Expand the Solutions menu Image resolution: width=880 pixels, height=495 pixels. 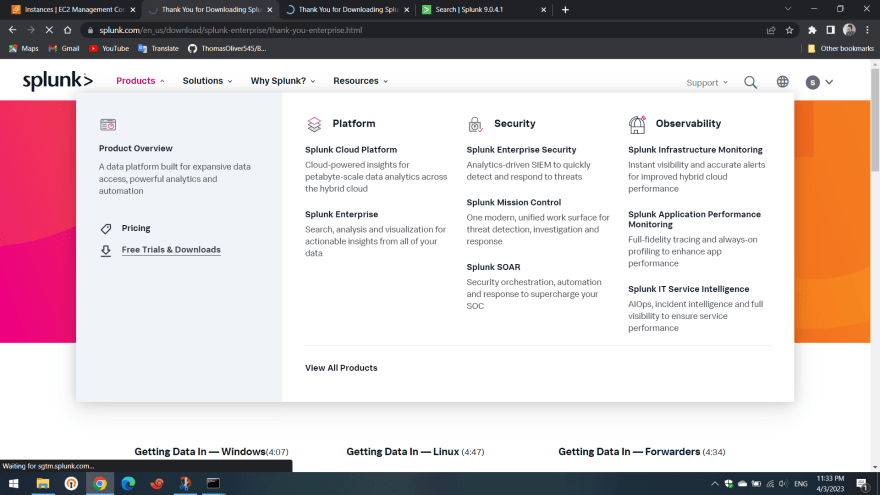click(x=207, y=81)
